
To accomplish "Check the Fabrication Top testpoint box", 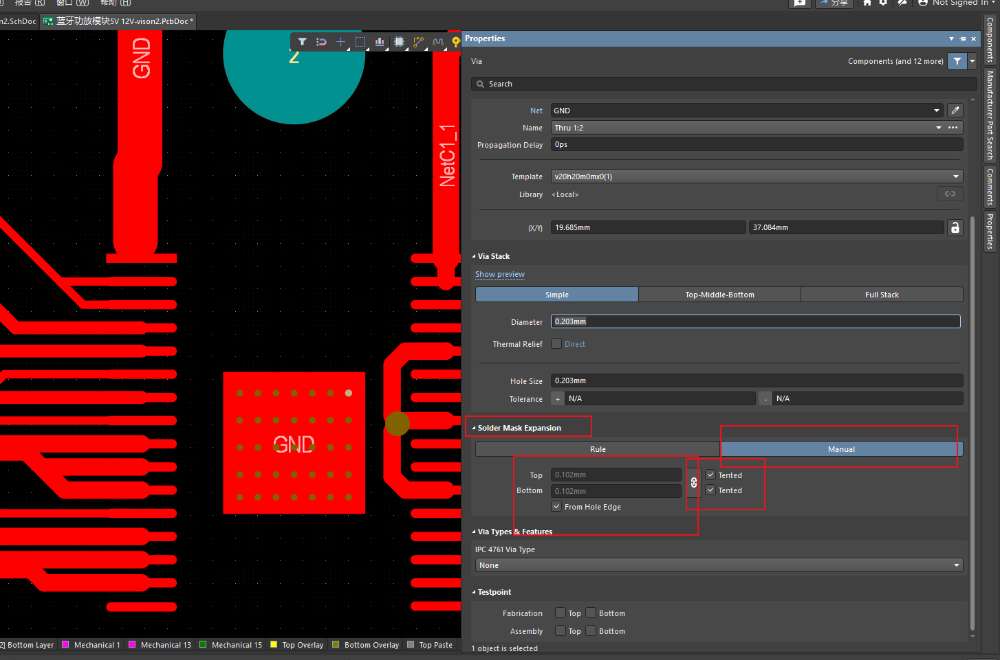I will (560, 613).
